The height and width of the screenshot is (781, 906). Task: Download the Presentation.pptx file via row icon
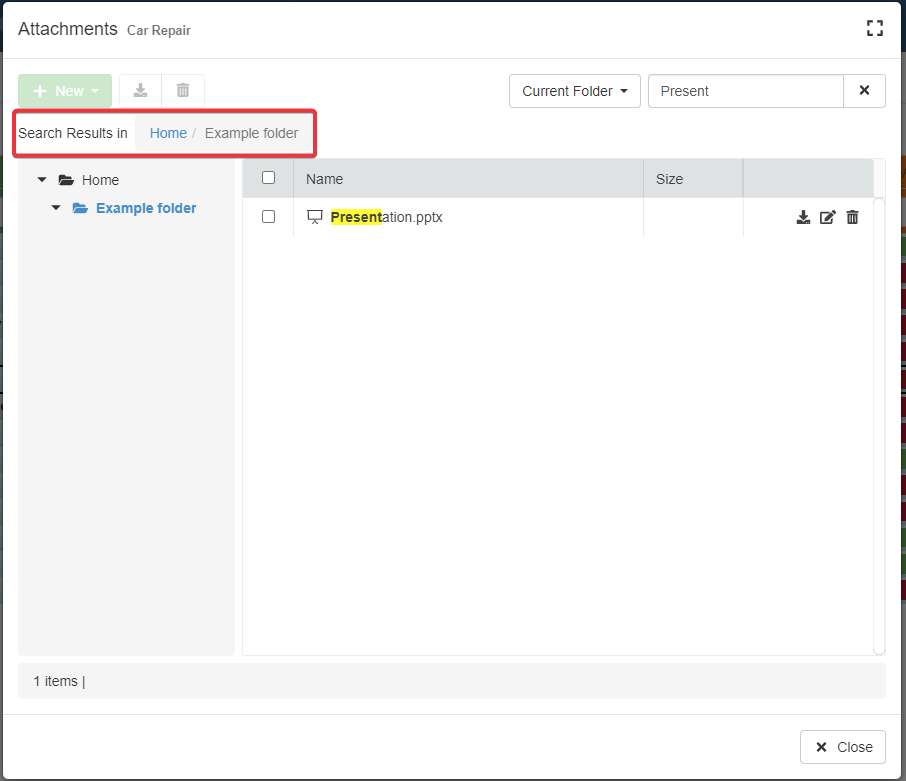coord(803,217)
